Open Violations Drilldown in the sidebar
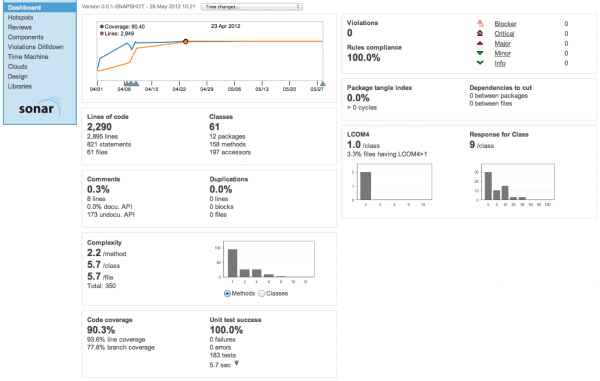The width and height of the screenshot is (600, 381). 36,47
